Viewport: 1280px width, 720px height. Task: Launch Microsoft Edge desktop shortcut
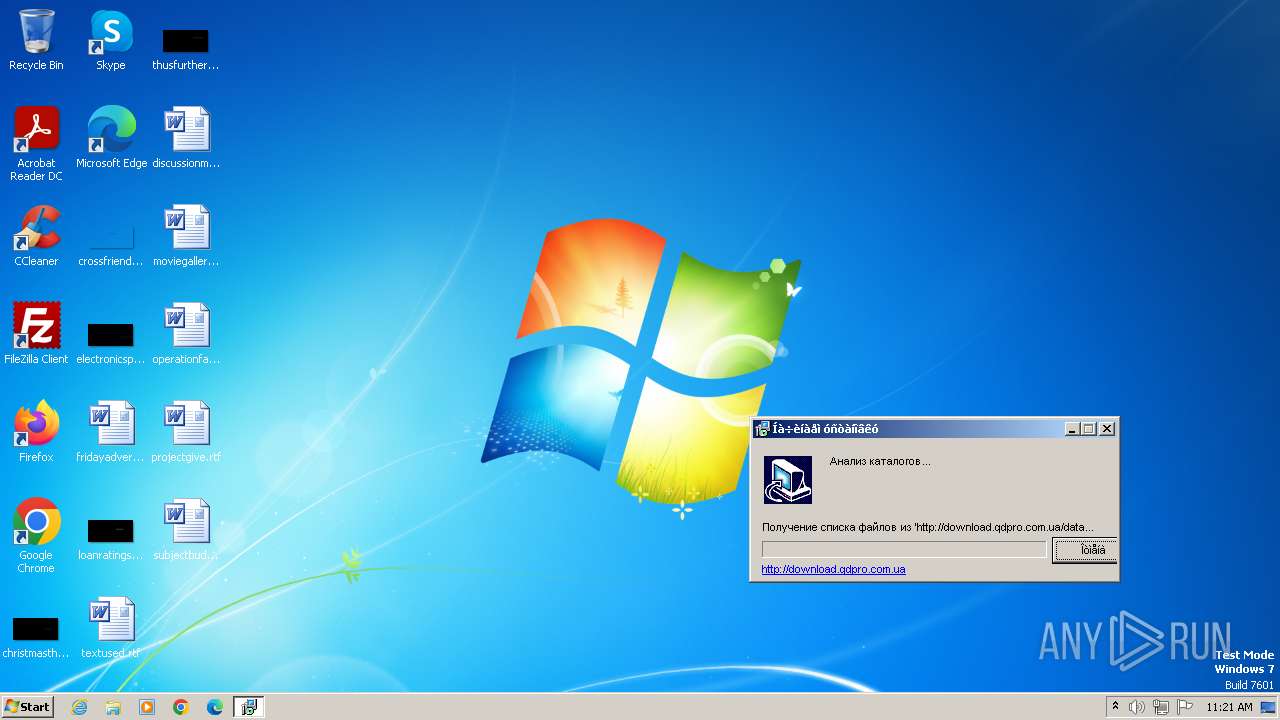coord(111,137)
